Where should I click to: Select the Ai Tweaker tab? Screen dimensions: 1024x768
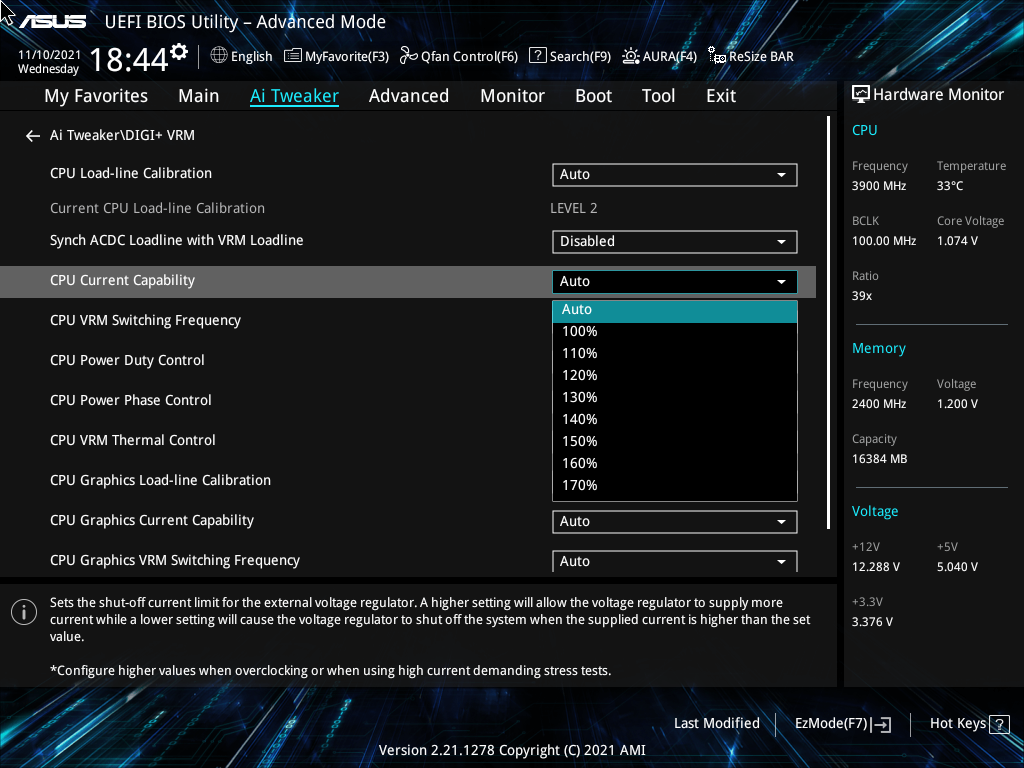click(x=294, y=96)
